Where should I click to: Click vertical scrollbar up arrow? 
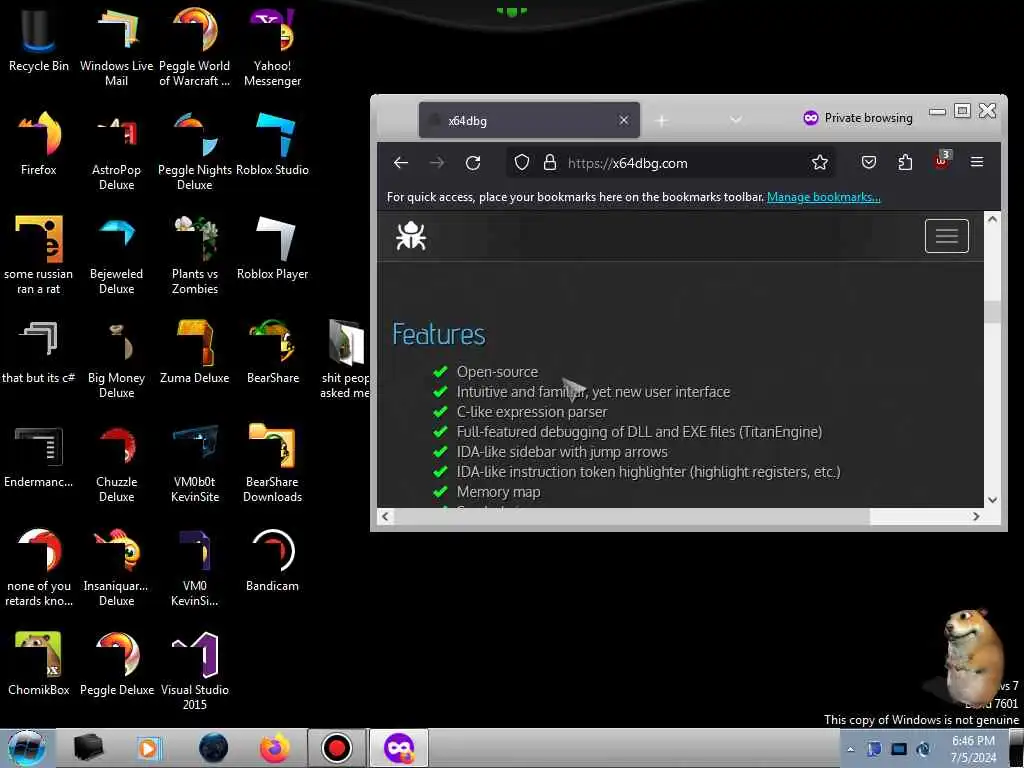(x=992, y=219)
